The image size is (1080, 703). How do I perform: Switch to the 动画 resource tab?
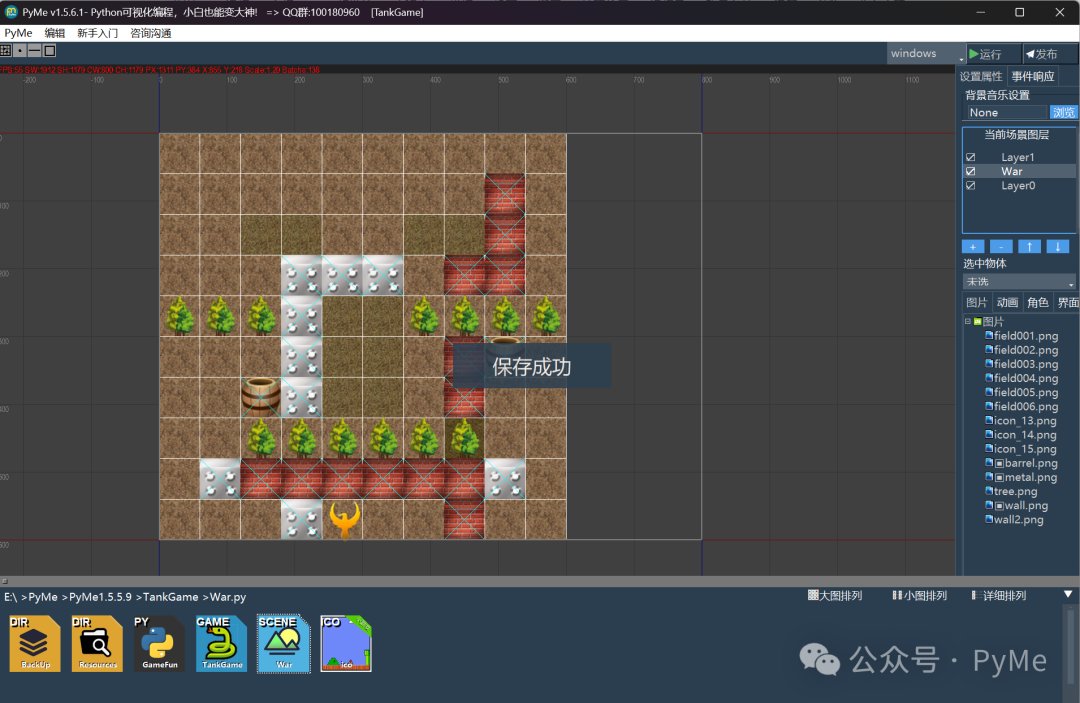1007,302
